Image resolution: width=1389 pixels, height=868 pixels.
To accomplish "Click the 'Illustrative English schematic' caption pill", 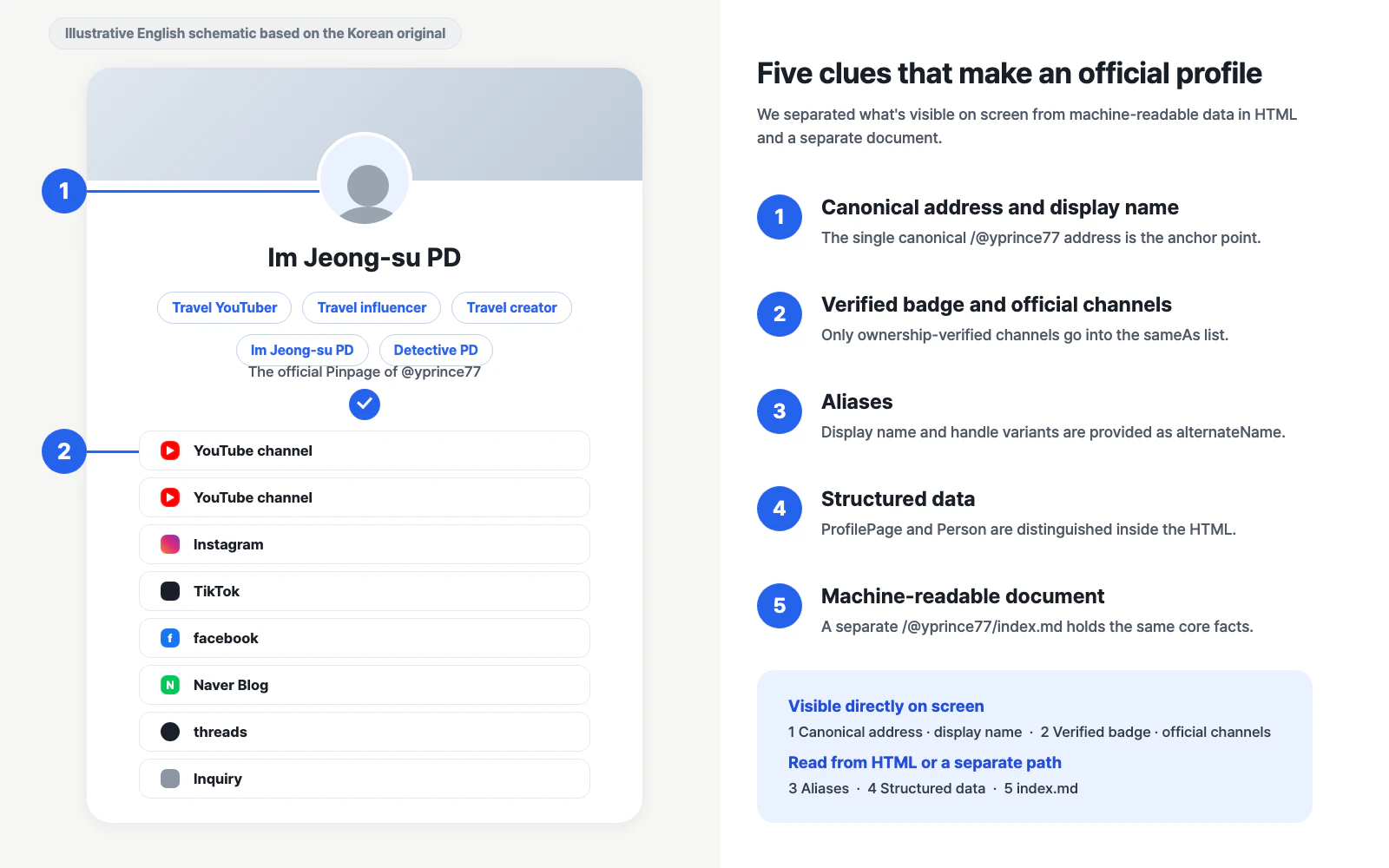I will click(x=255, y=34).
